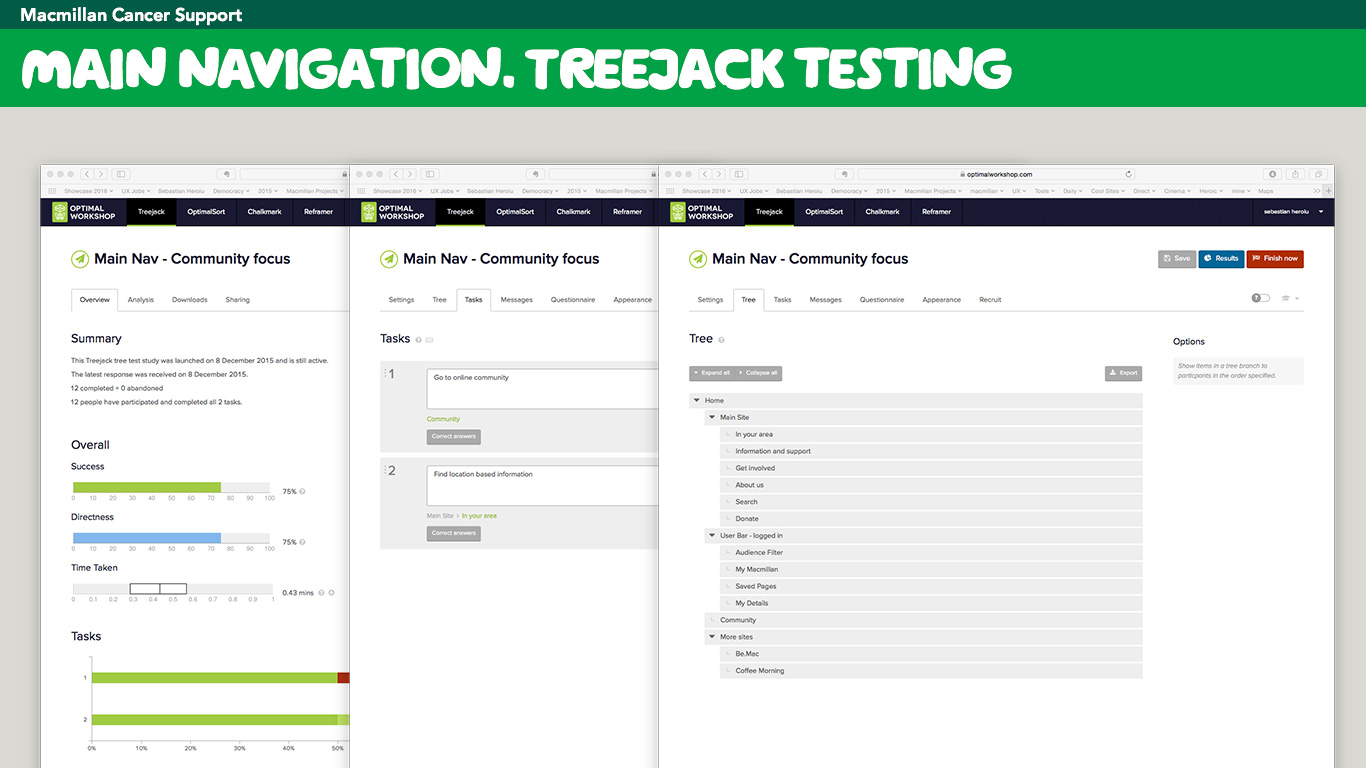The width and height of the screenshot is (1366, 768).
Task: Select Chalkmark in right window navbar
Action: click(x=883, y=212)
